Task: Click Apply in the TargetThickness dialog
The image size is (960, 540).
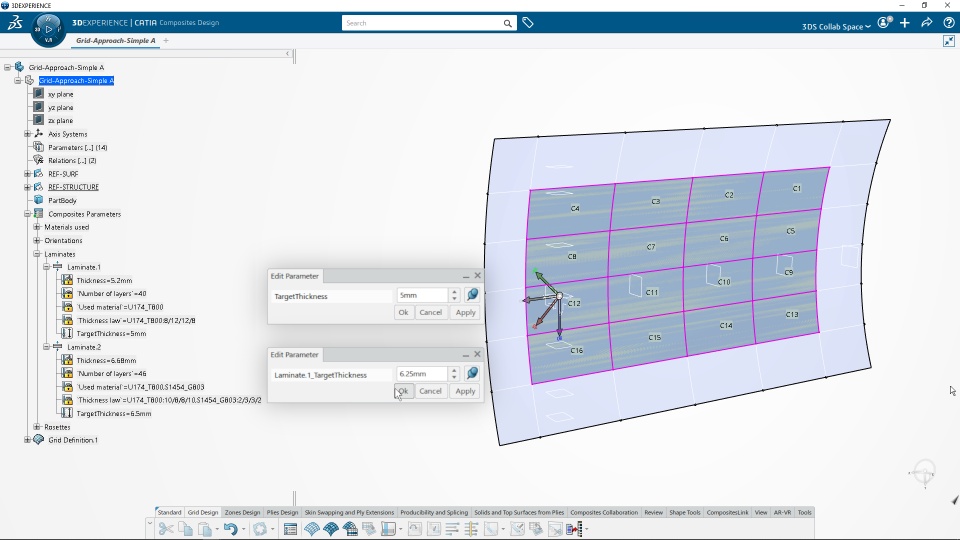Action: pos(465,312)
